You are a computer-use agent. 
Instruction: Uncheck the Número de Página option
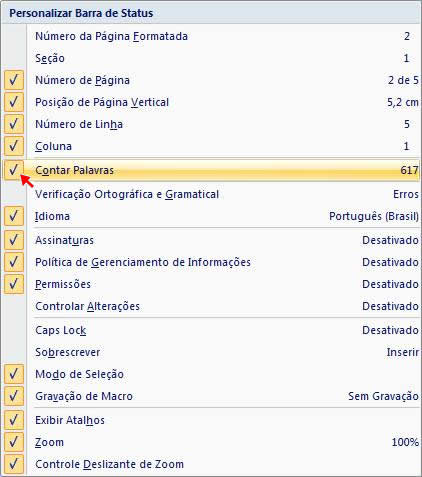pyautogui.click(x=211, y=80)
